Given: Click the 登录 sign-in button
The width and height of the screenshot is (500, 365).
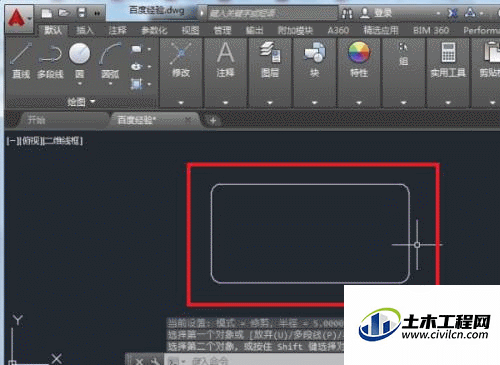Looking at the screenshot, I should (375, 13).
